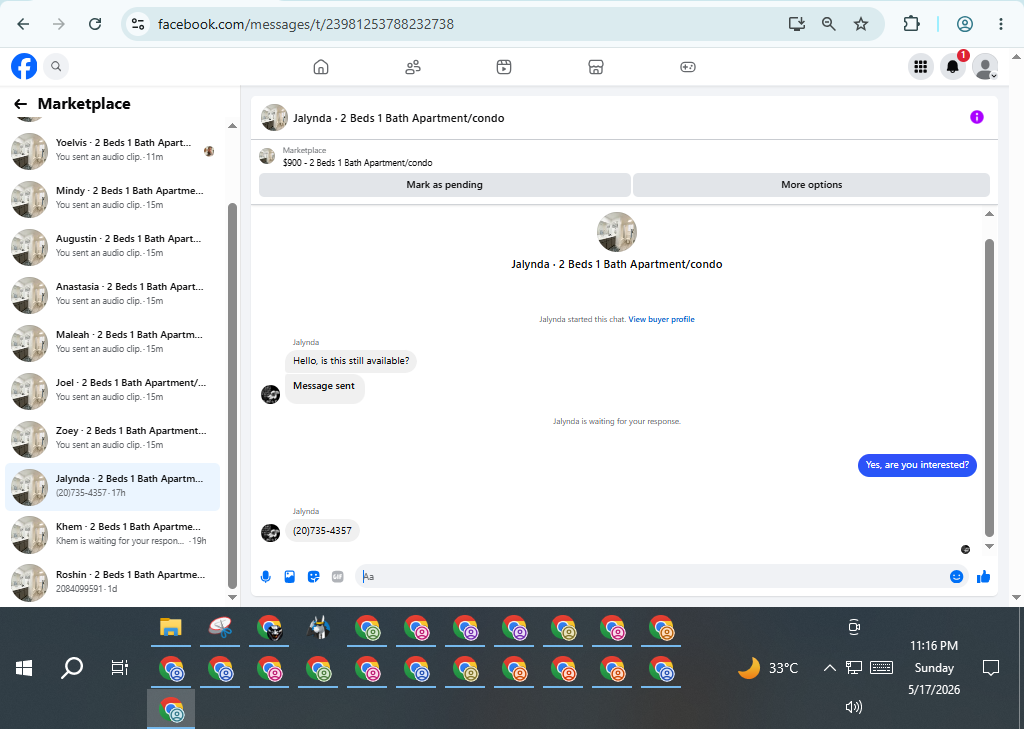Open volume control in system tray

click(x=854, y=707)
